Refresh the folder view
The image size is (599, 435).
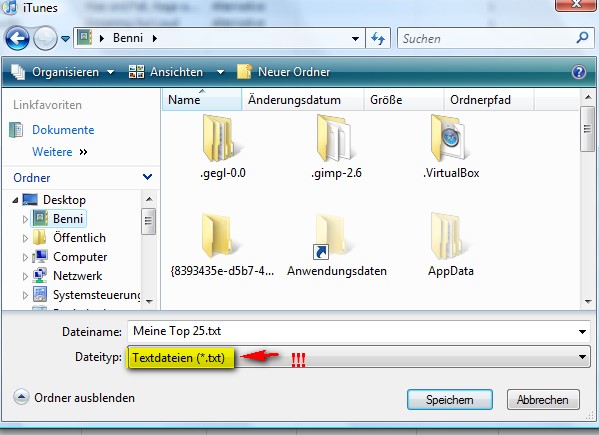pos(378,38)
